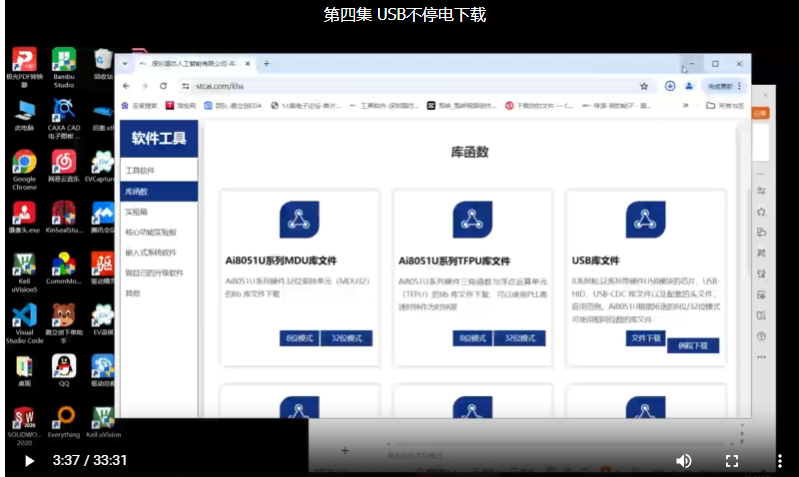
Task: Click the address bar showing stcai.com/khs
Action: (x=413, y=86)
